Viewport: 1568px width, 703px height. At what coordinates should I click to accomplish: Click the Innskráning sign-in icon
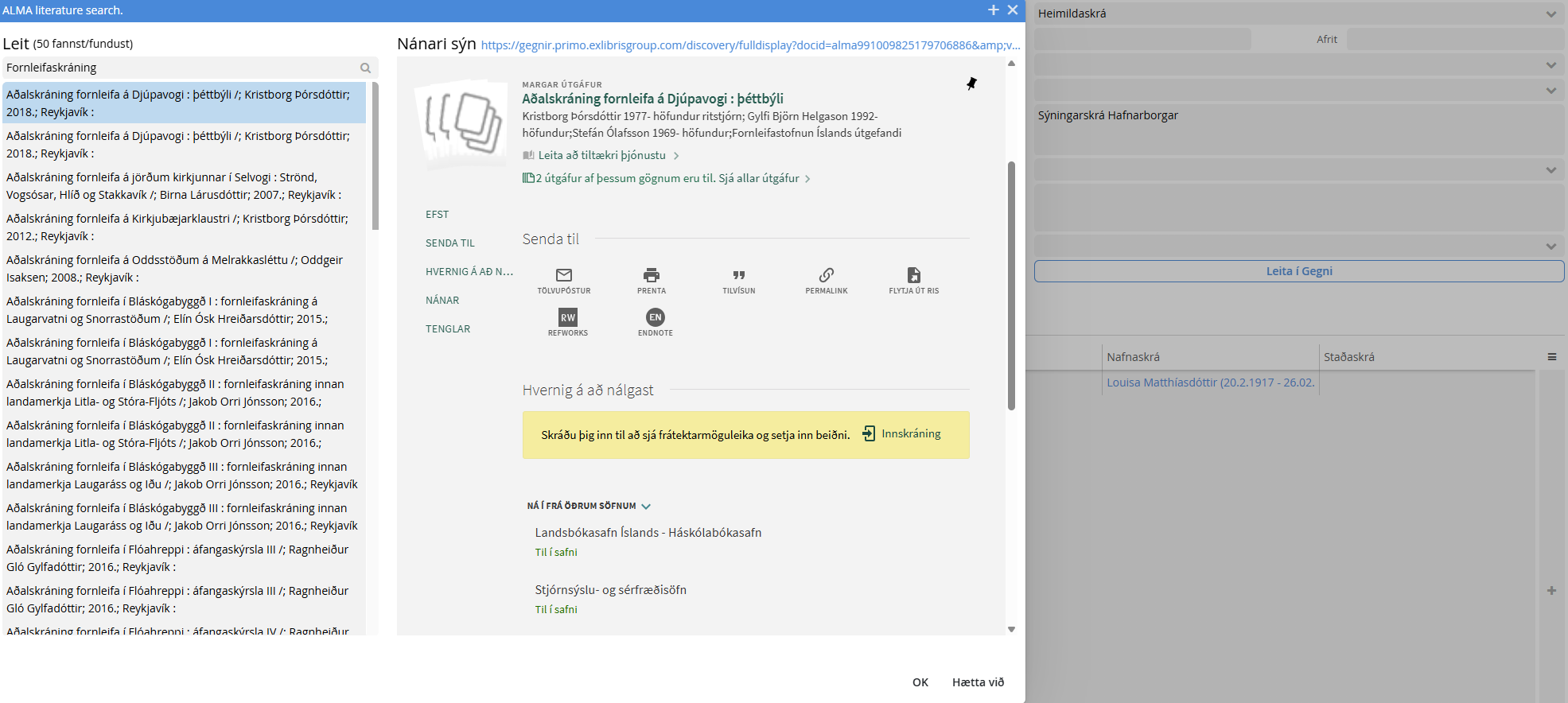click(x=869, y=433)
